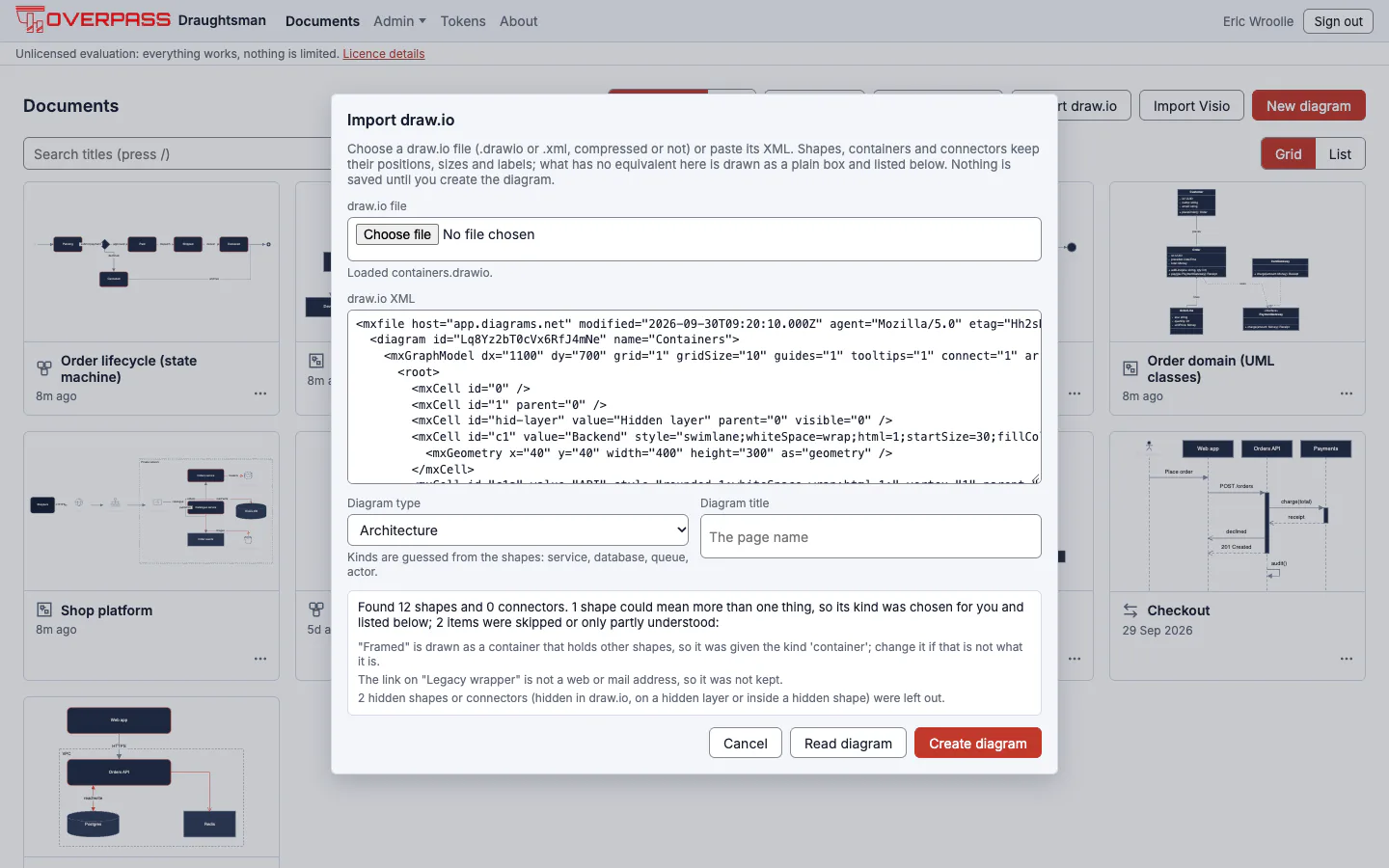Click the Sign out button

[1338, 21]
